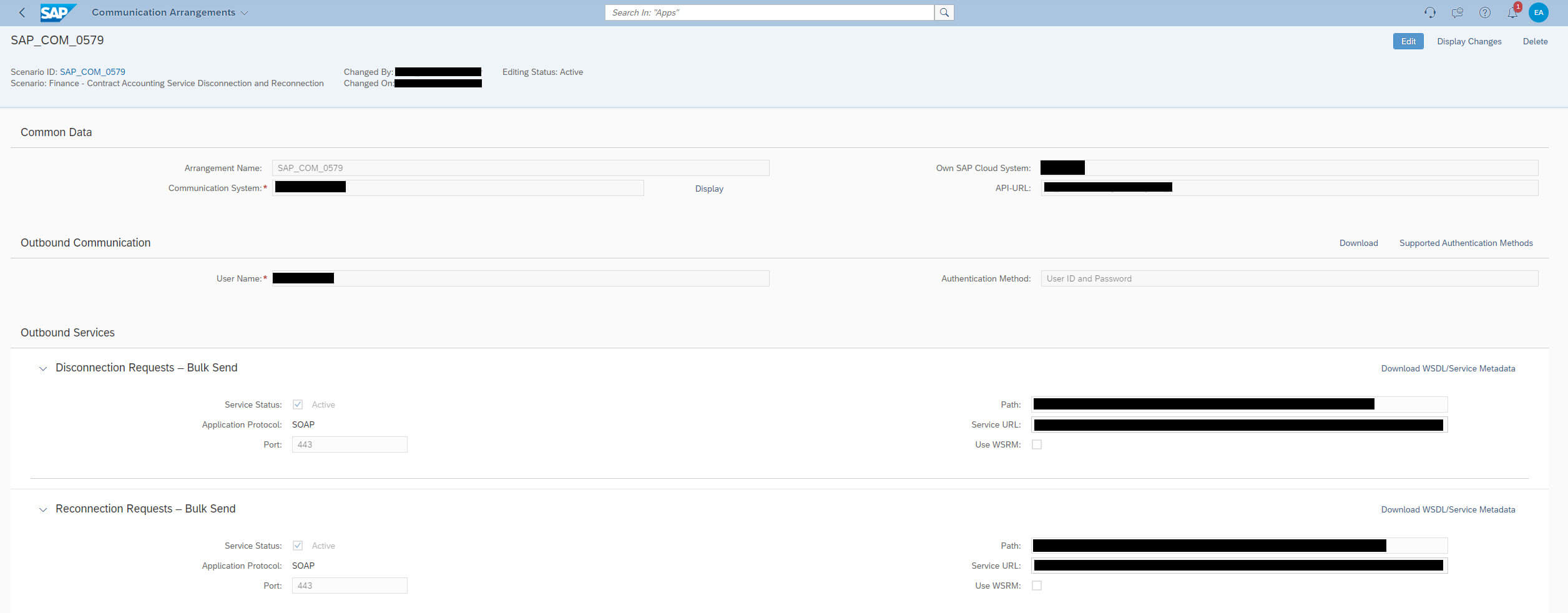Click the Editing Status: Active text

click(542, 72)
